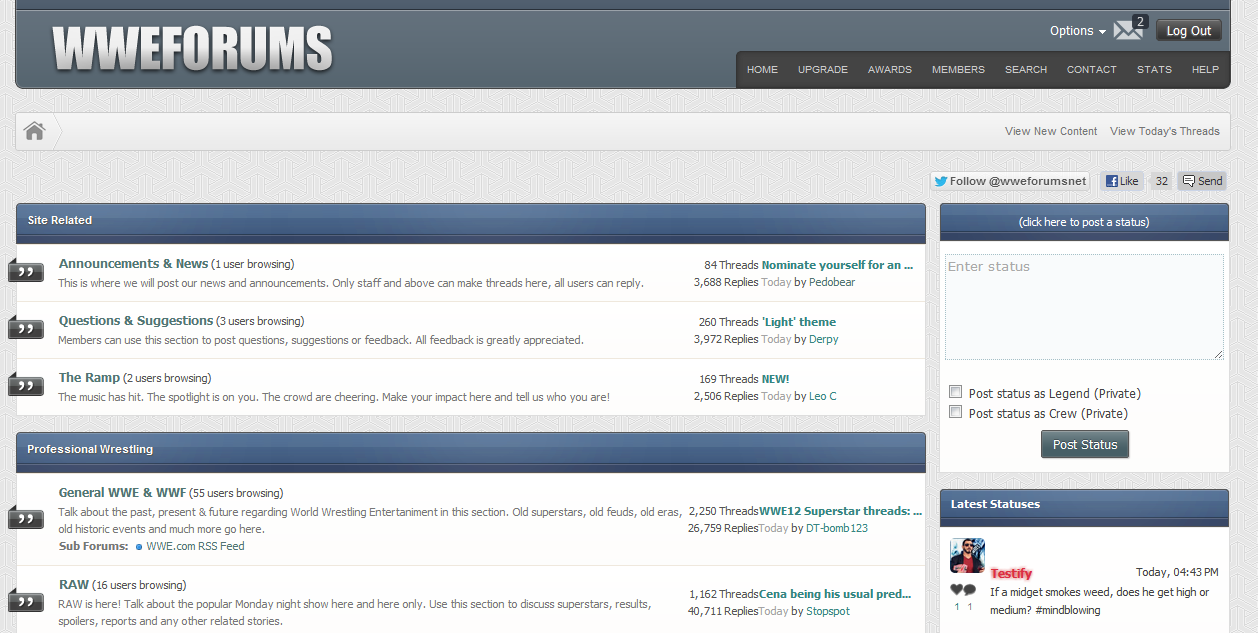Screen dimensions: 1258x633
Task: Click the Questions & Suggestions forum quote icon
Action: pyautogui.click(x=26, y=328)
